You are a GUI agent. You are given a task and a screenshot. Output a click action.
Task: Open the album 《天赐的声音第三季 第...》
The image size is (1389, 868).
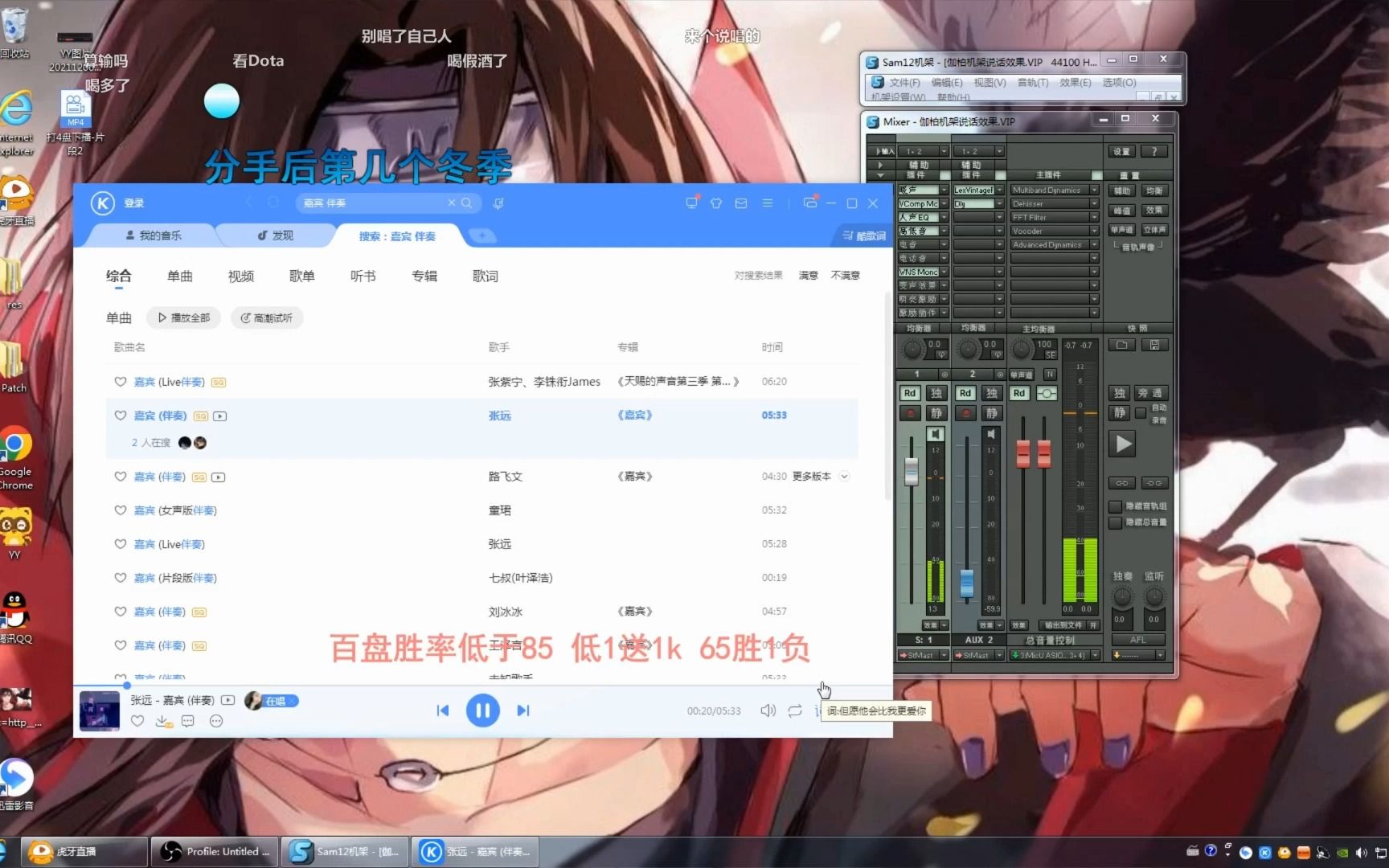point(678,382)
